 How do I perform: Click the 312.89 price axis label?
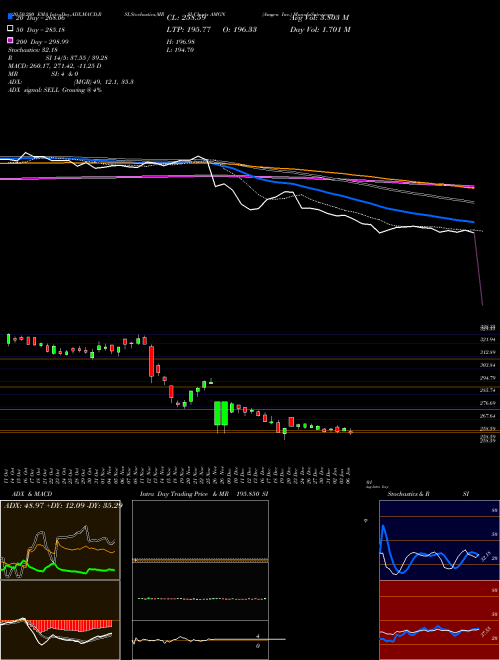click(x=487, y=352)
